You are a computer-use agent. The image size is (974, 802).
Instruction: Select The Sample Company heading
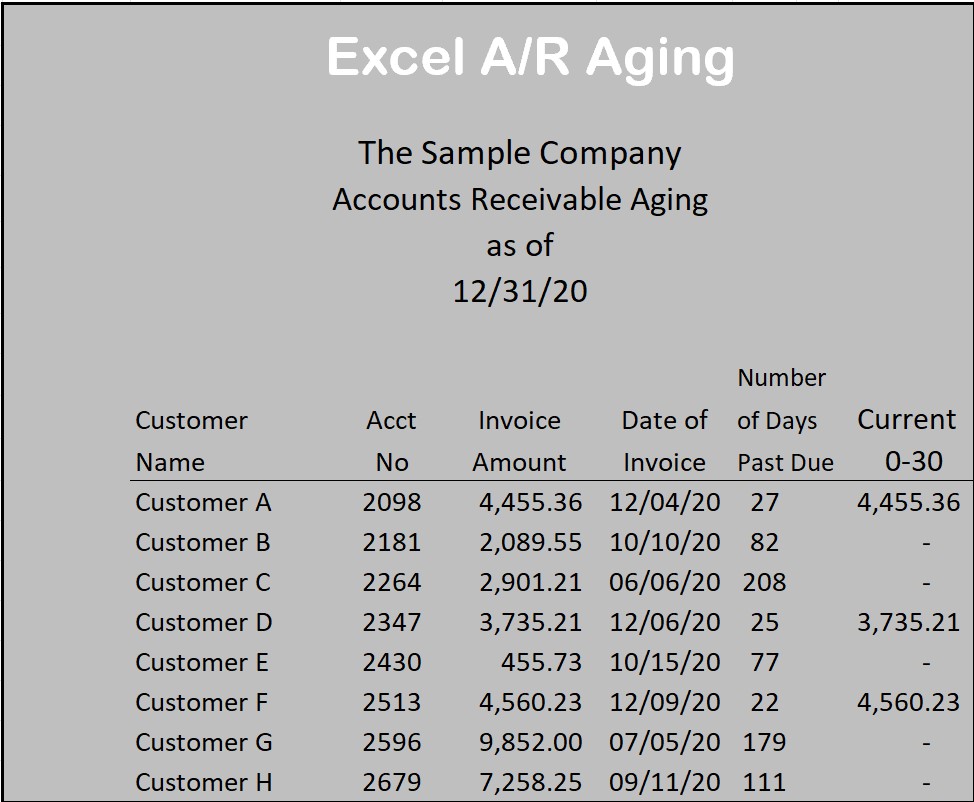[x=520, y=153]
